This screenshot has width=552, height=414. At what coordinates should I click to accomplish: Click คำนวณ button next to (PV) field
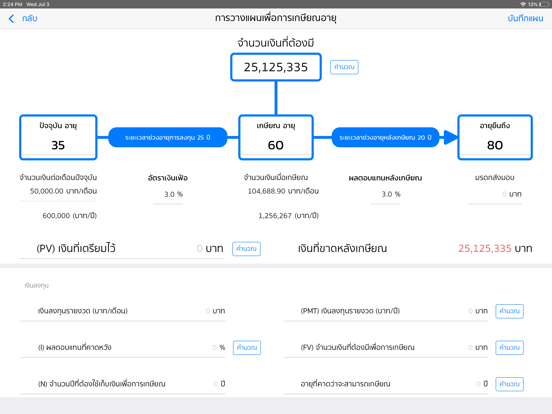(x=246, y=249)
